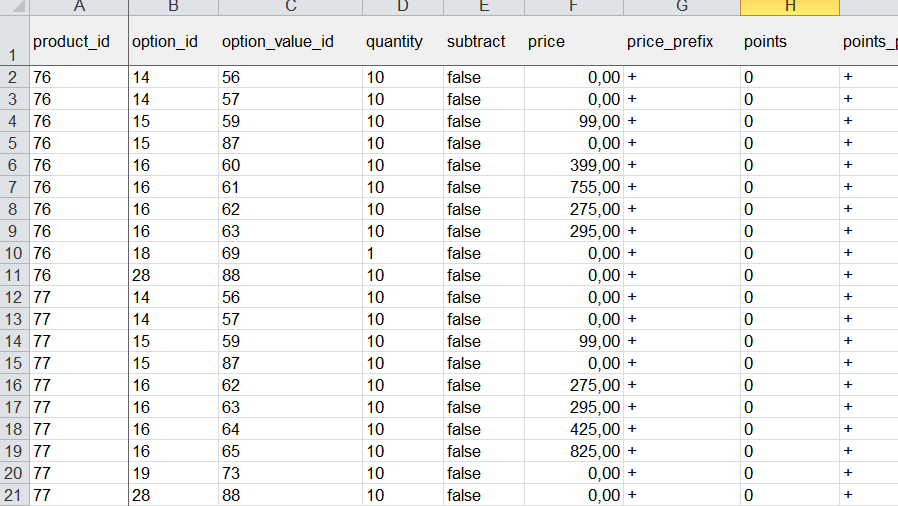Select column A header
Screen dimensions: 898x506
[79, 7]
